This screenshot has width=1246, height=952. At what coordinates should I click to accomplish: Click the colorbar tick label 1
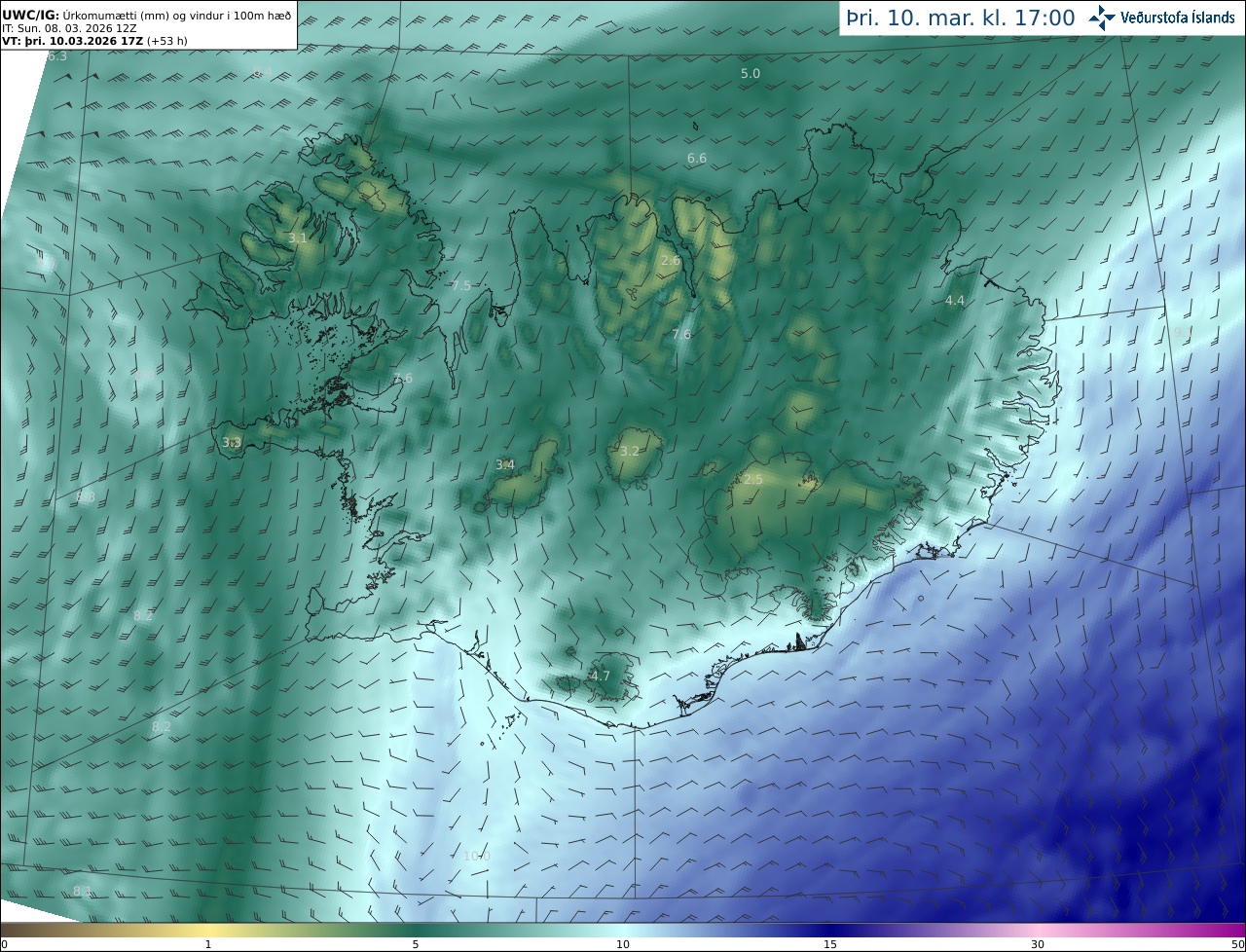[x=208, y=944]
